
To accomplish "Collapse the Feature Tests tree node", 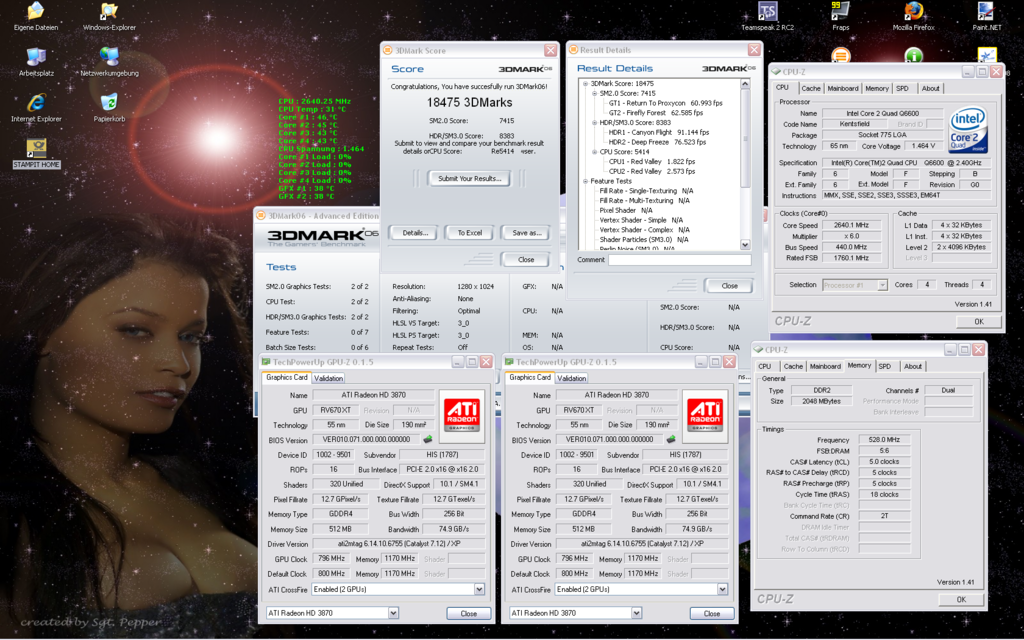I will pos(585,181).
